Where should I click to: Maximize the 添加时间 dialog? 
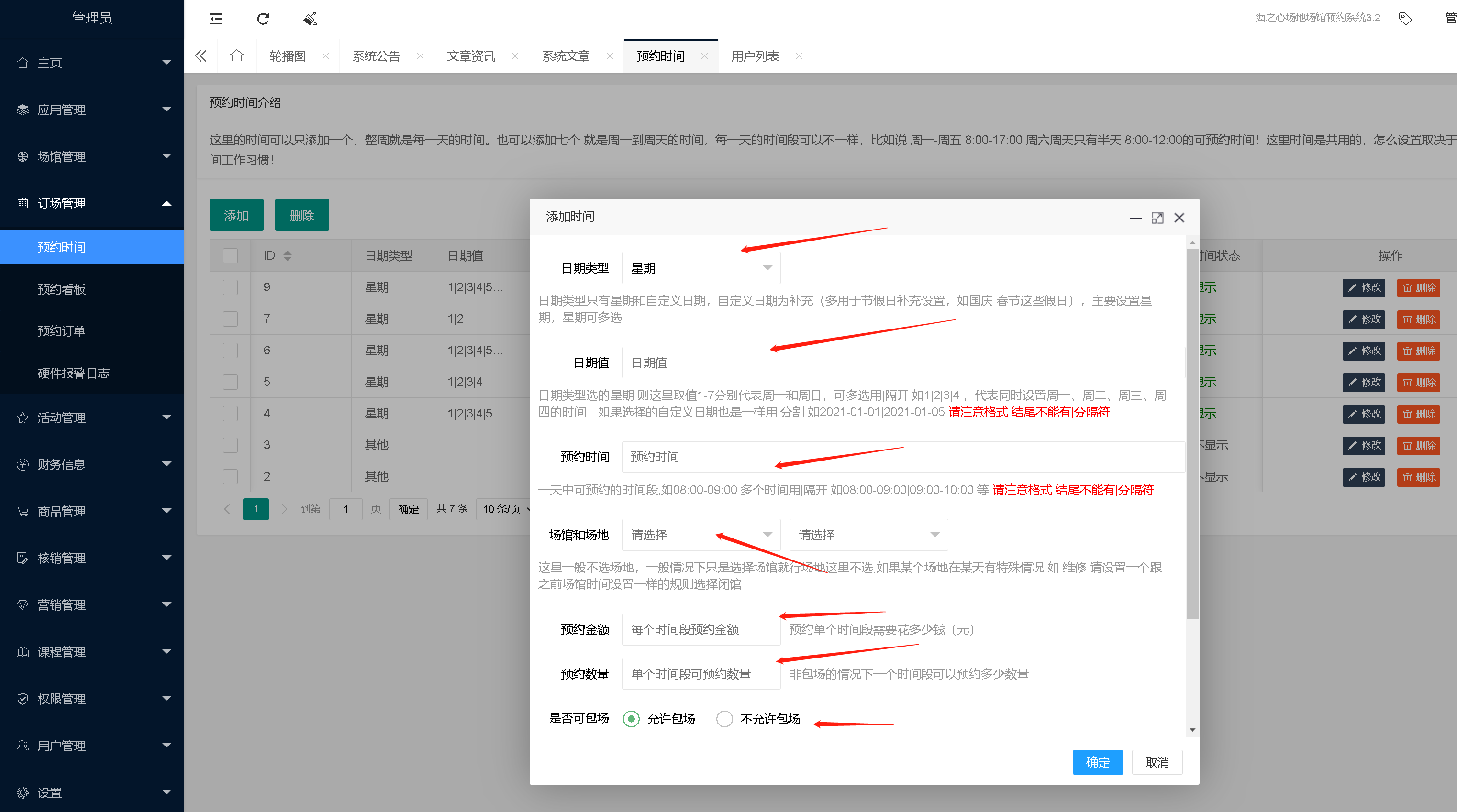pos(1157,218)
